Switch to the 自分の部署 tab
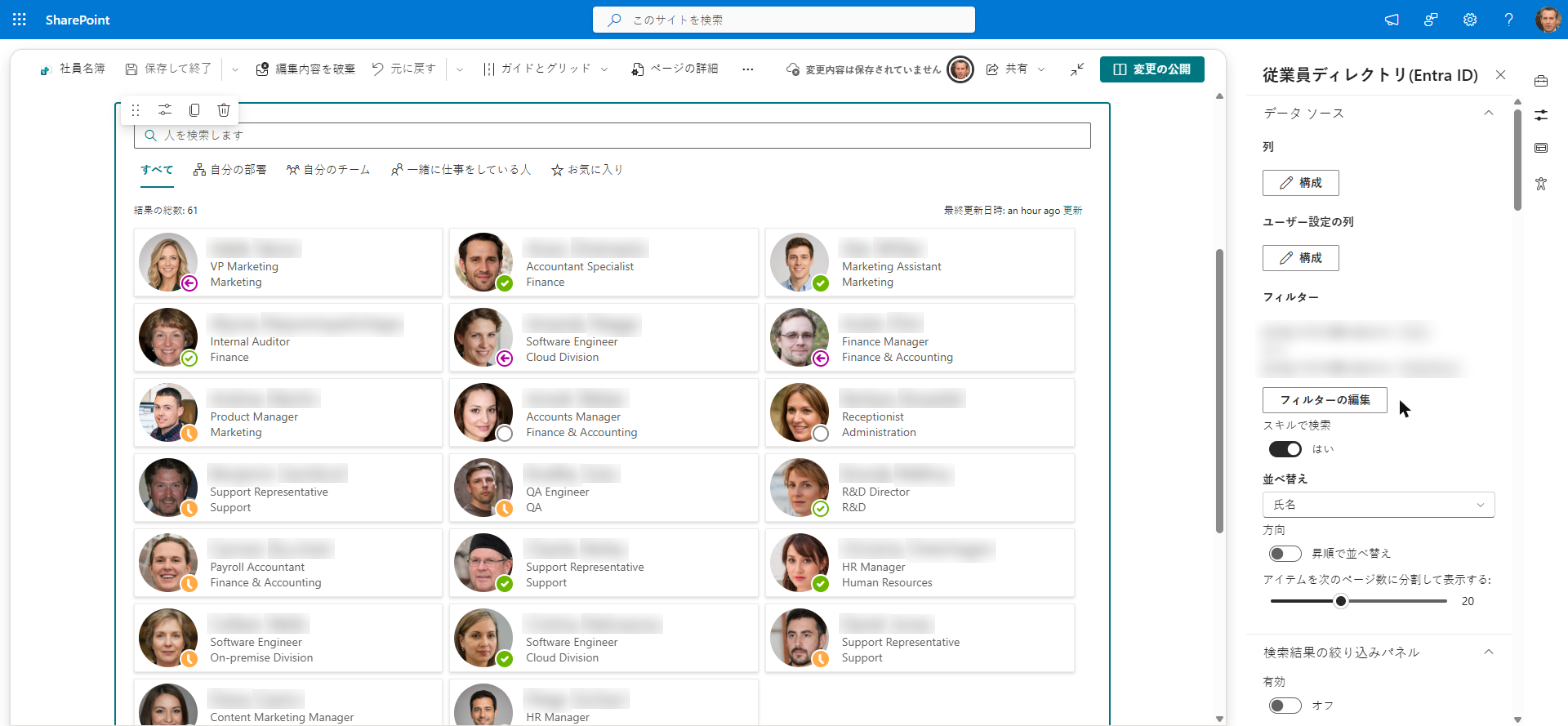This screenshot has height=726, width=1568. [x=230, y=170]
